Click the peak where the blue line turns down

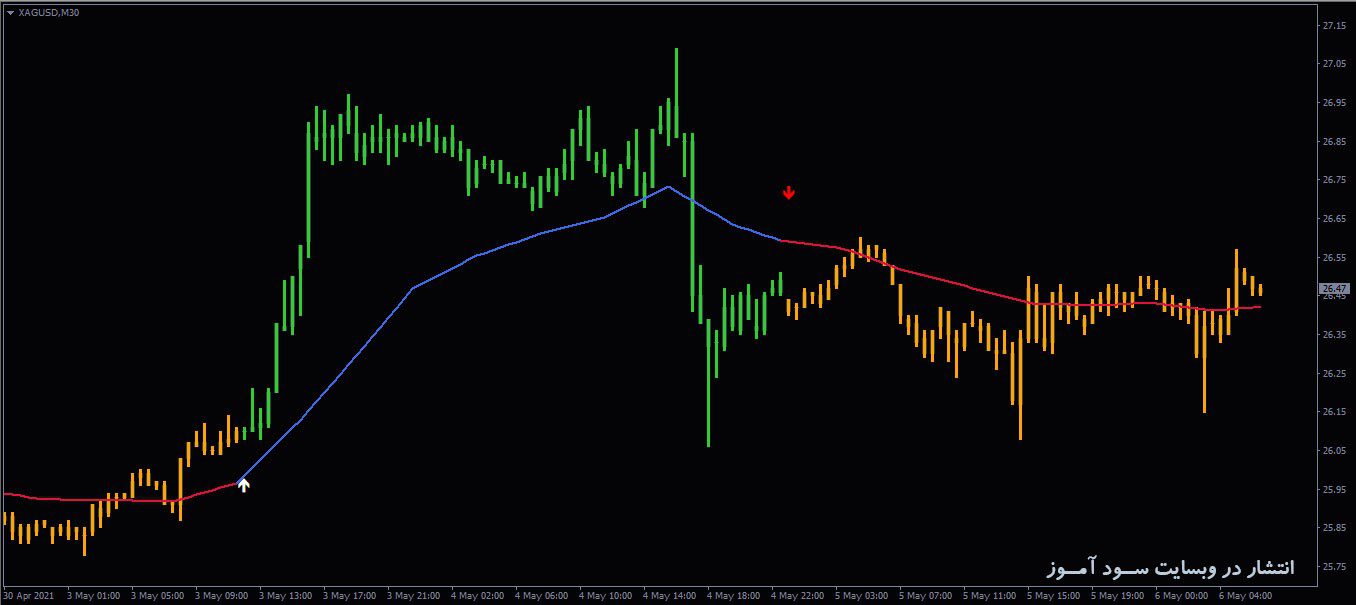668,185
